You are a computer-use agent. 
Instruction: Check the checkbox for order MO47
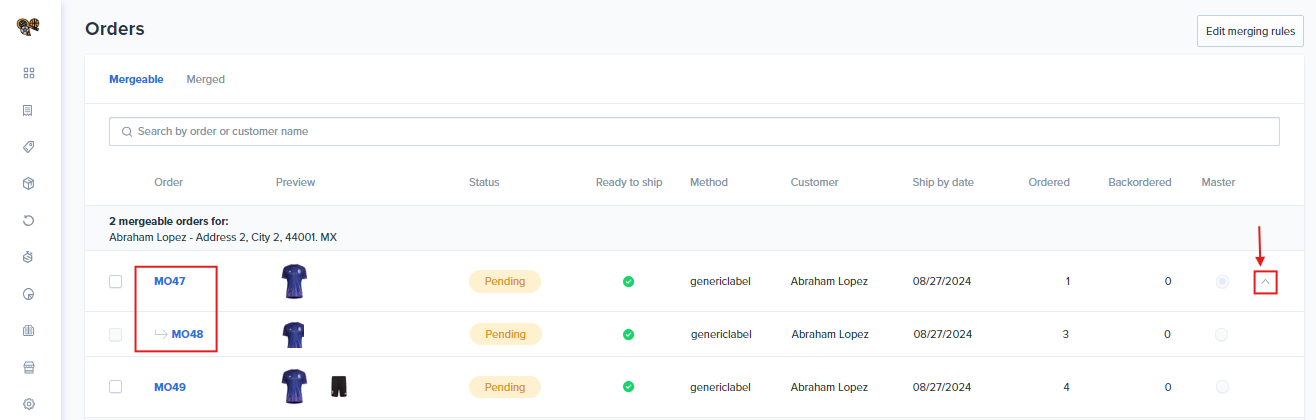pyautogui.click(x=115, y=282)
